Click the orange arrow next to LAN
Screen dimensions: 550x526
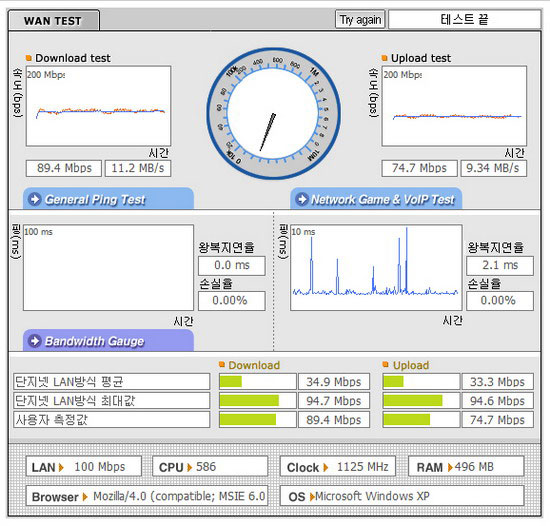(x=61, y=467)
